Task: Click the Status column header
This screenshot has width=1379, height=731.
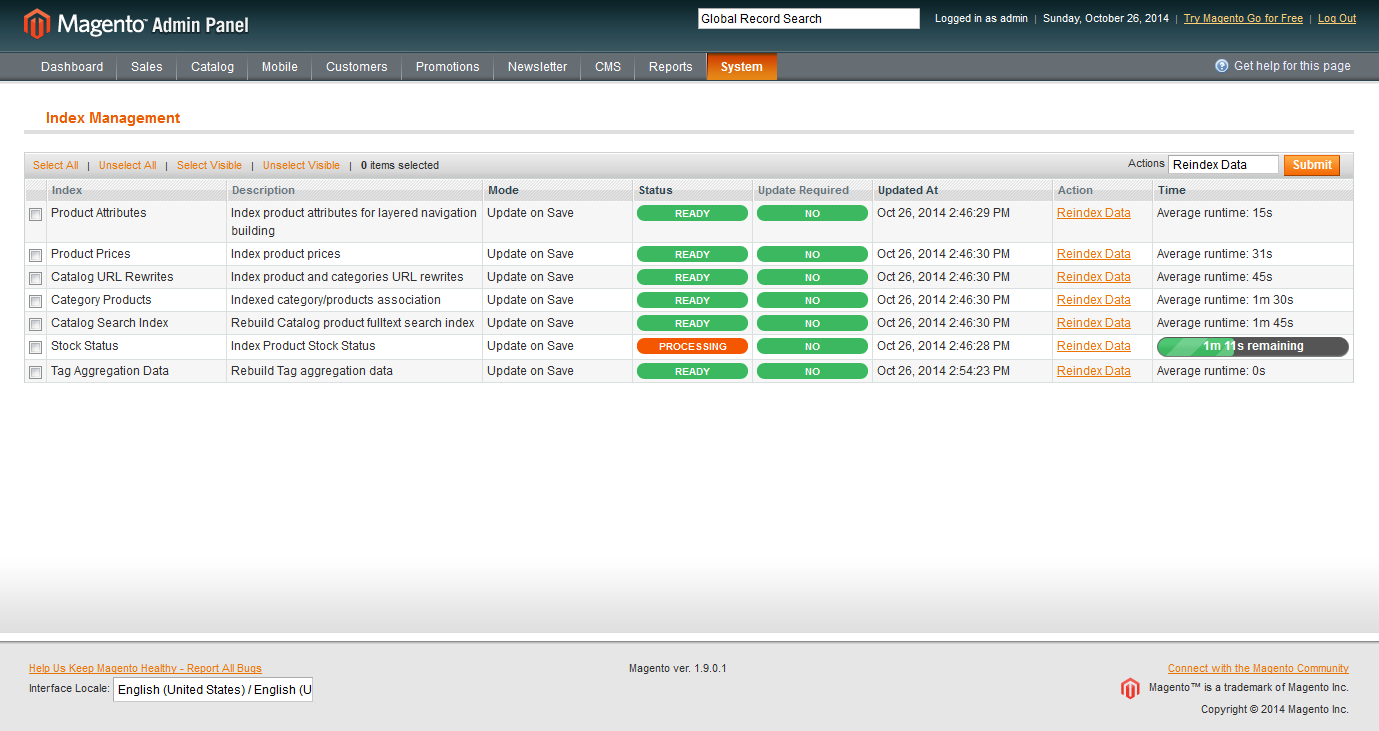Action: tap(656, 190)
